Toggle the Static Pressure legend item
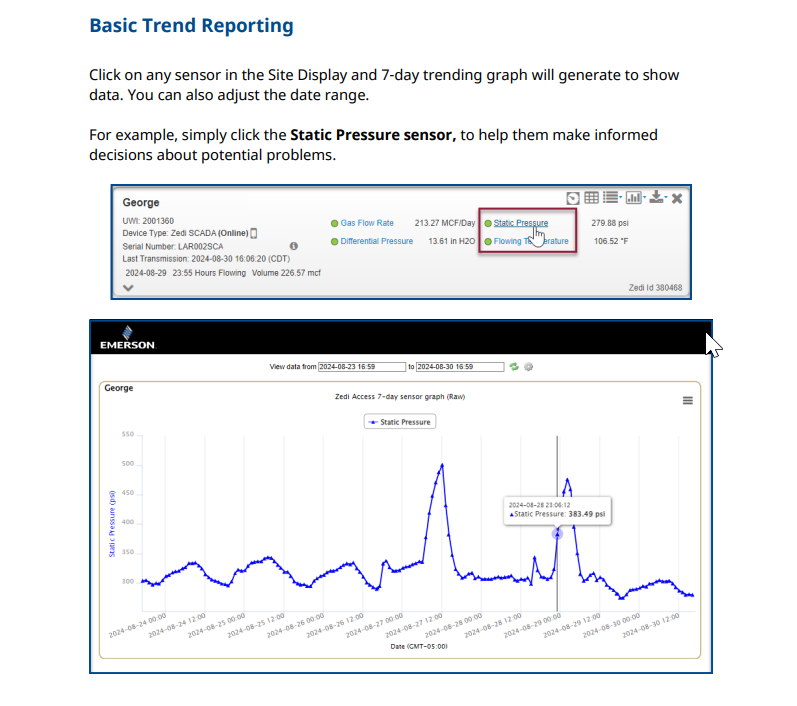 click(400, 422)
